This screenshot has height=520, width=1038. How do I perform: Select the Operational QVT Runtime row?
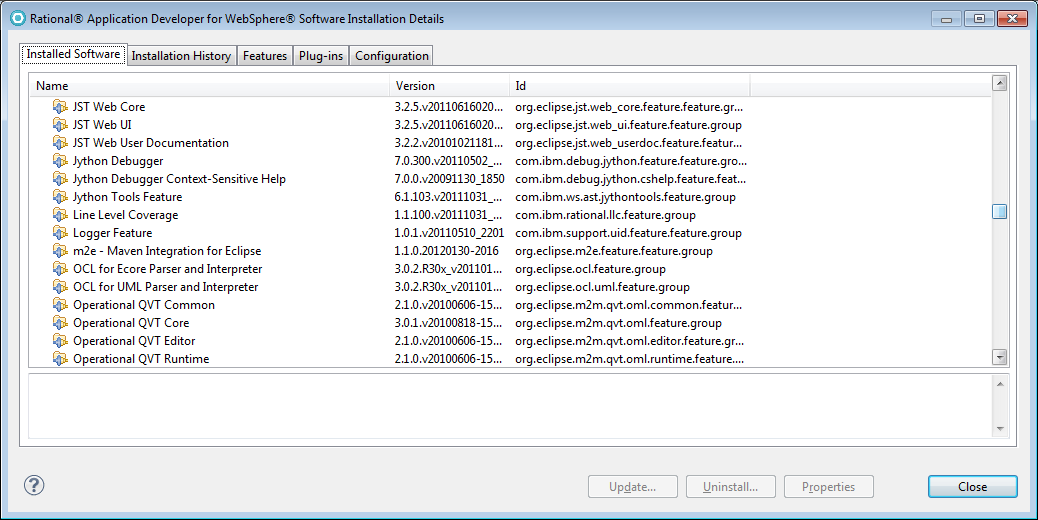tap(141, 359)
